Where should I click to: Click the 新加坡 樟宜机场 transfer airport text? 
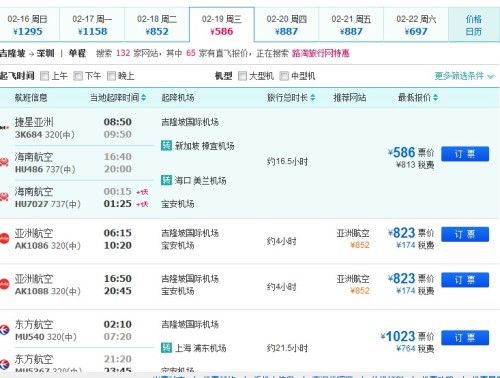coord(205,146)
